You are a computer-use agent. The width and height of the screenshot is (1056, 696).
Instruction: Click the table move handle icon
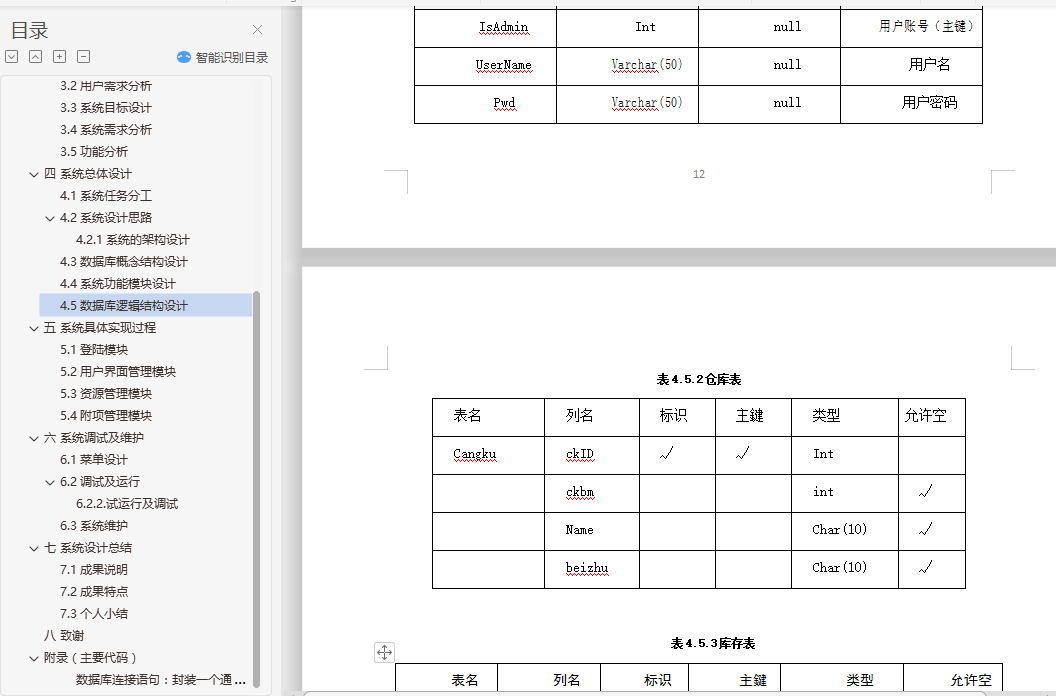(384, 652)
